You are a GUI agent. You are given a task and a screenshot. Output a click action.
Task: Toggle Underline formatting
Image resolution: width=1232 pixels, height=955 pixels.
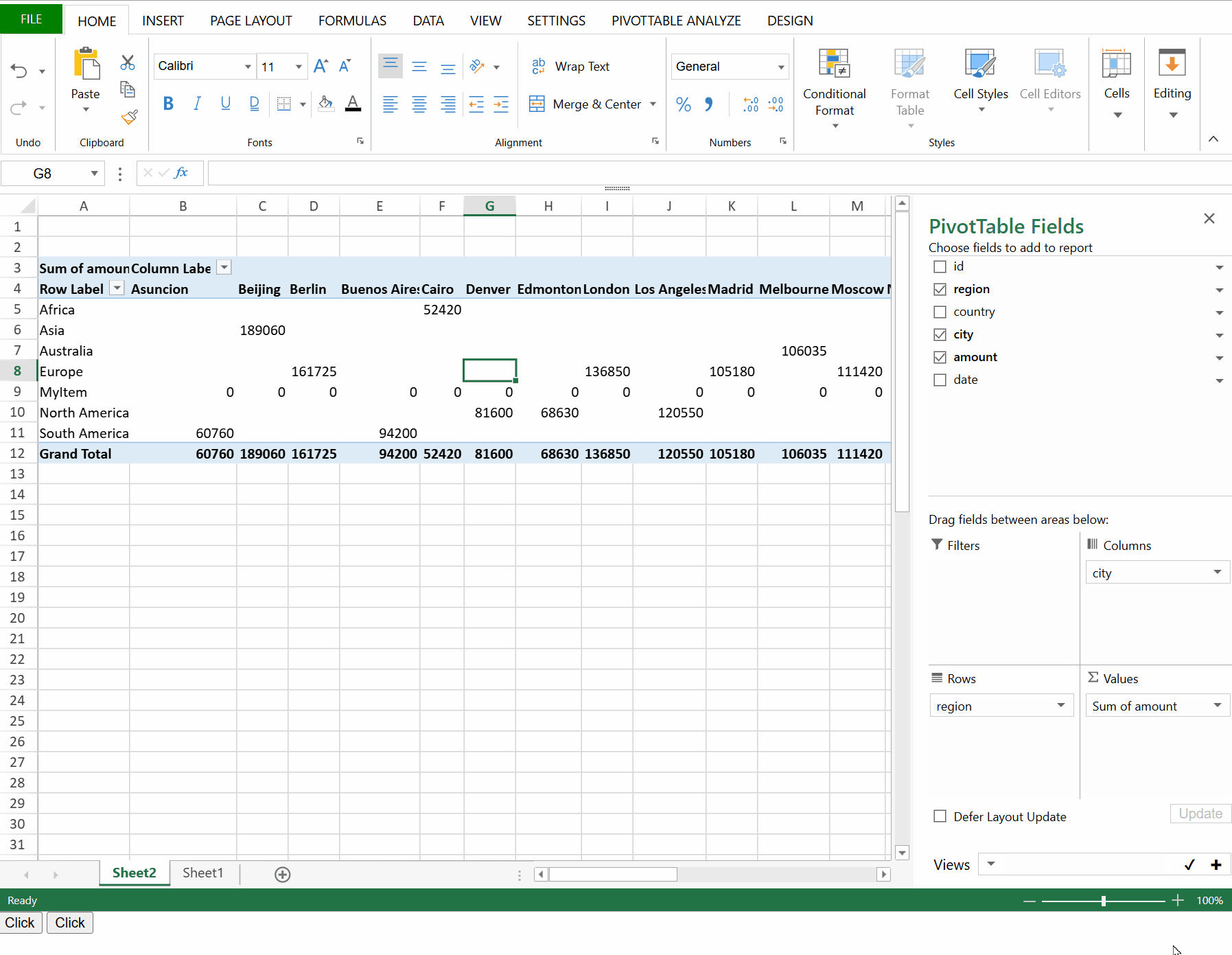[x=225, y=104]
